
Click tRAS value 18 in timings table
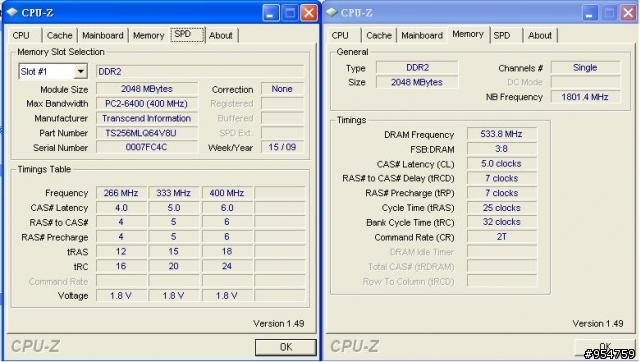[227, 252]
